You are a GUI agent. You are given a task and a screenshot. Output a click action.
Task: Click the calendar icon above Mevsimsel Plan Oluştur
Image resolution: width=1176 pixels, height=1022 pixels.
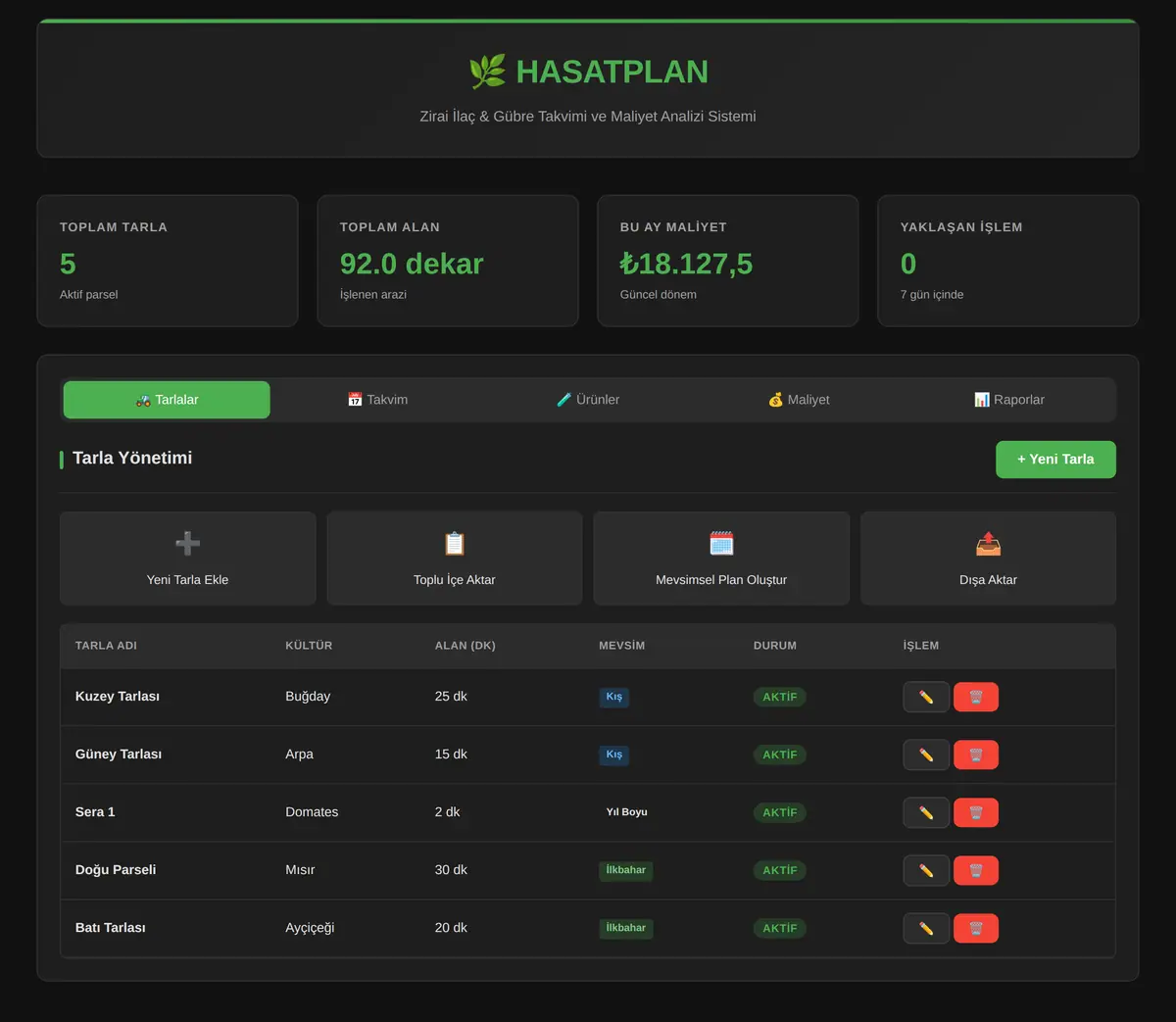721,543
